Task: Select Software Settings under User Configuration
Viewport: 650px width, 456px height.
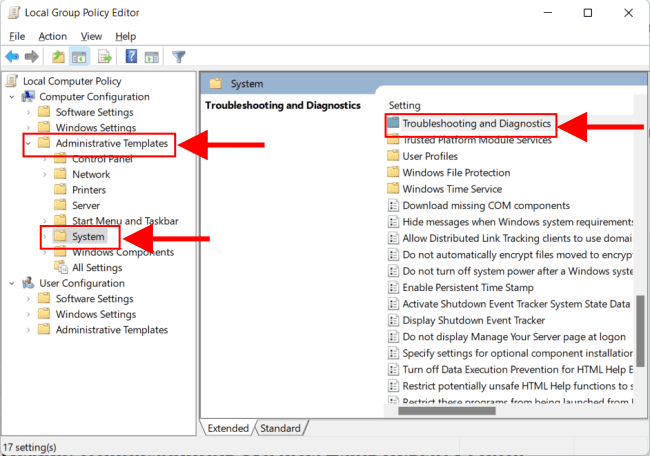Action: coord(95,298)
